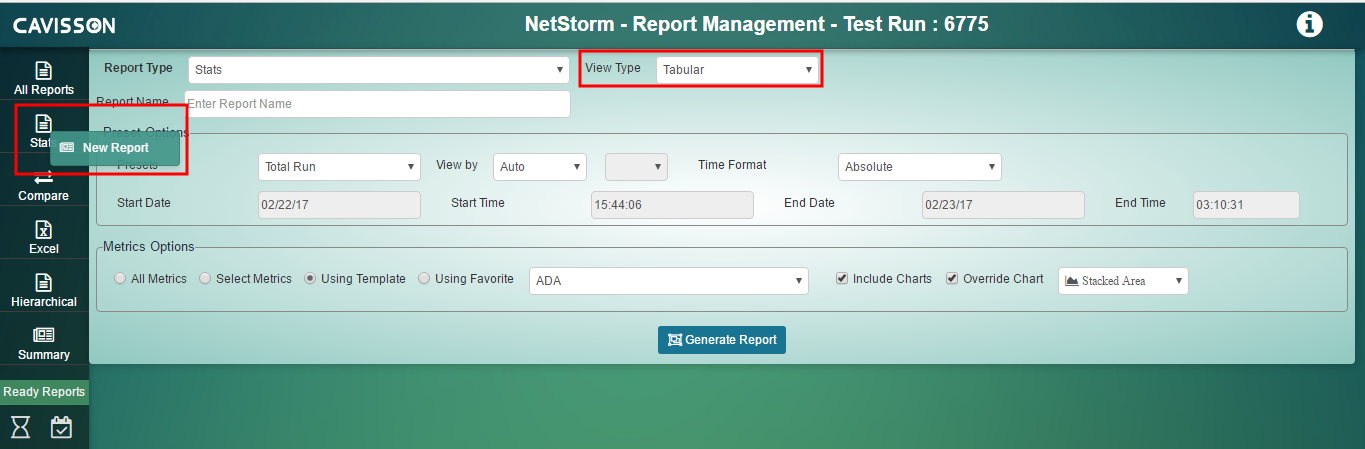Open the Stacked Area chart type dropdown

coord(1123,281)
